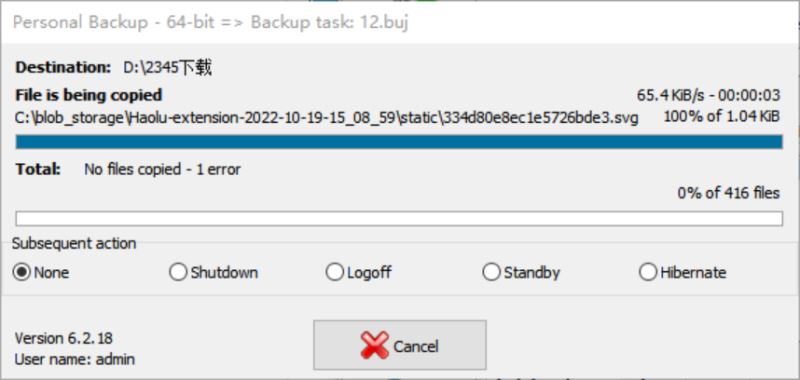
Task: Cancel the running backup task
Action: [x=399, y=345]
